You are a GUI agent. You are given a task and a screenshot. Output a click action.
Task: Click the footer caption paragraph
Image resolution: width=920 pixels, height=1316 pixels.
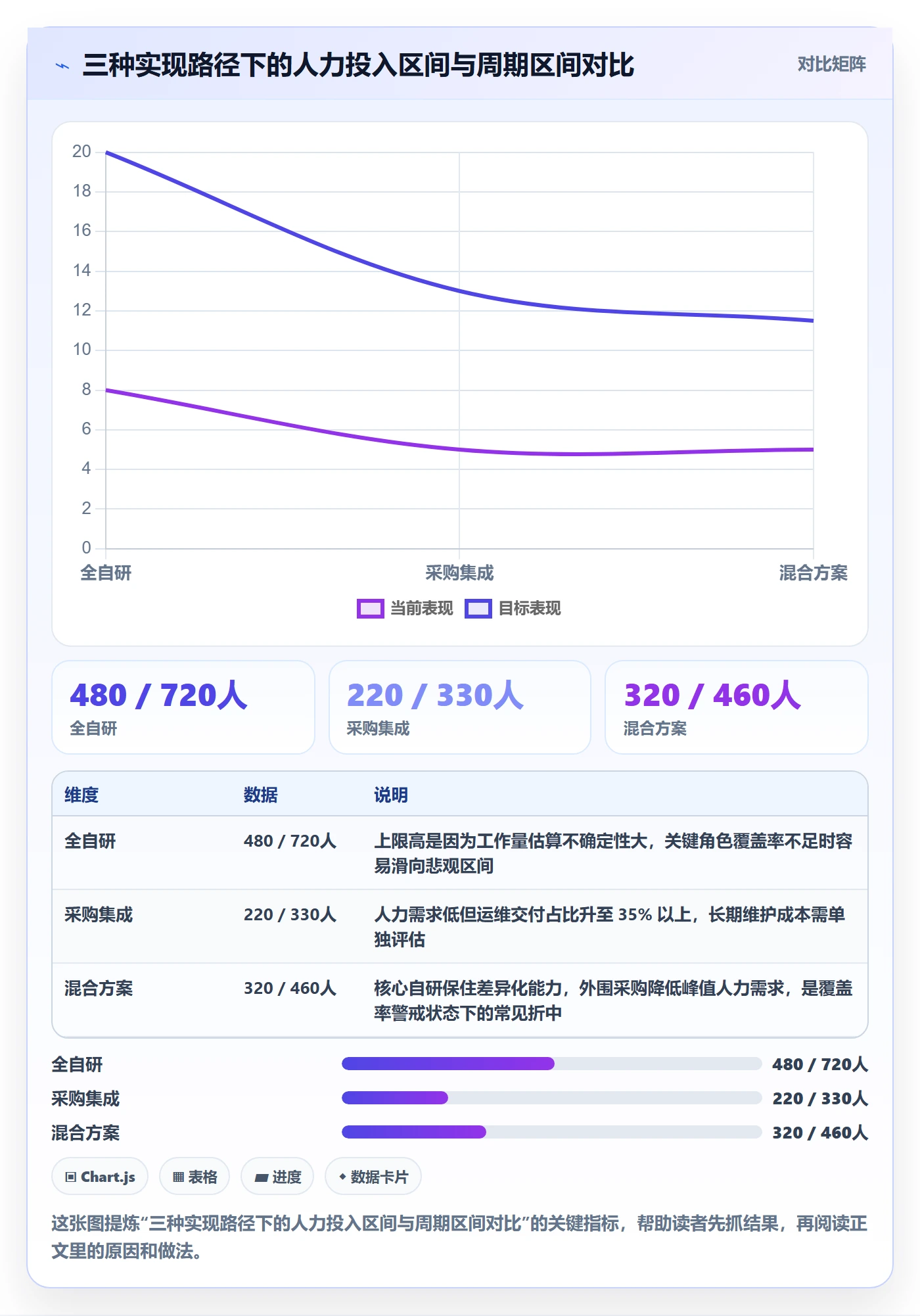click(459, 1237)
